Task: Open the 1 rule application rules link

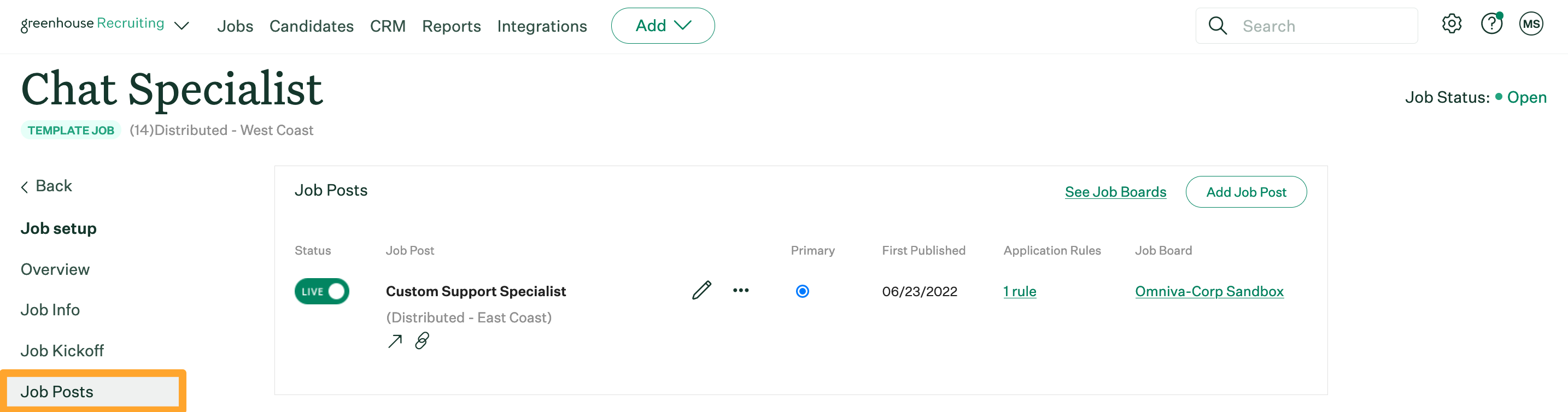Action: tap(1020, 291)
